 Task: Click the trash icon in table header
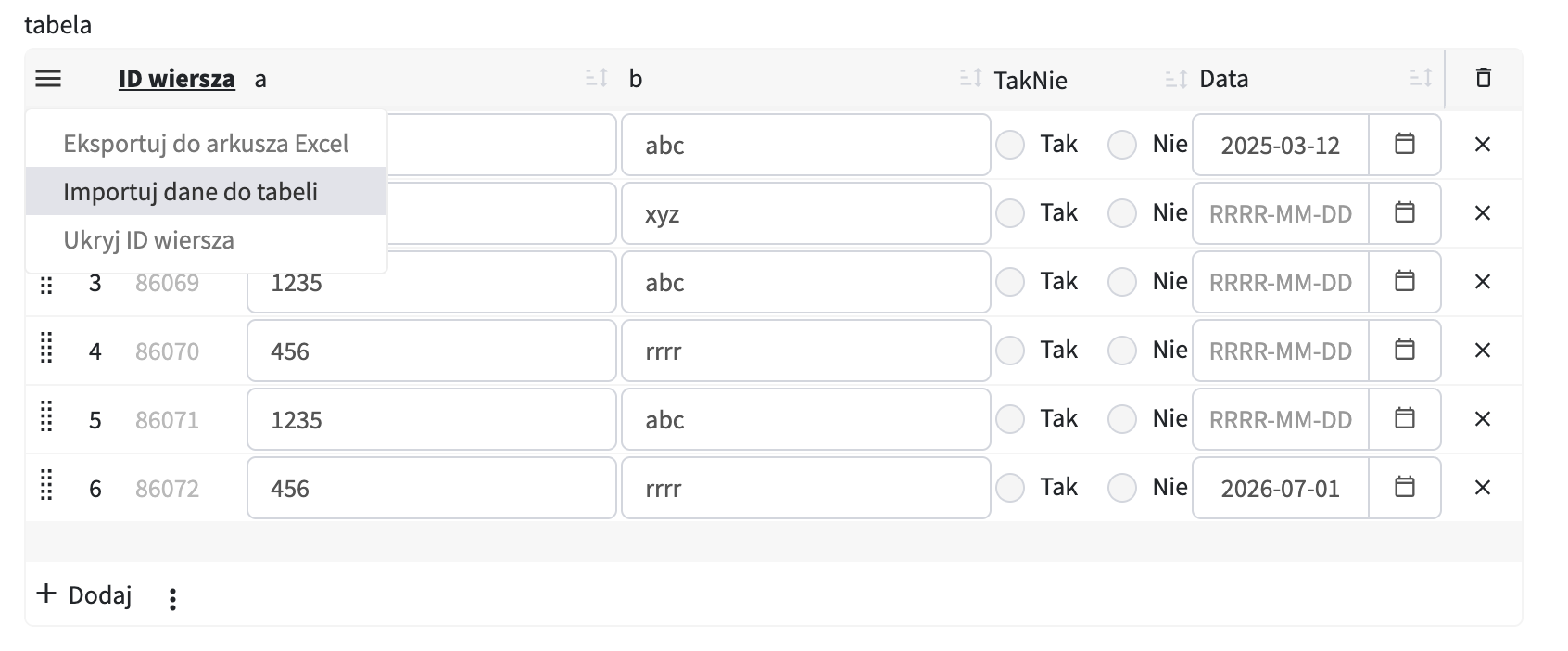(1483, 78)
